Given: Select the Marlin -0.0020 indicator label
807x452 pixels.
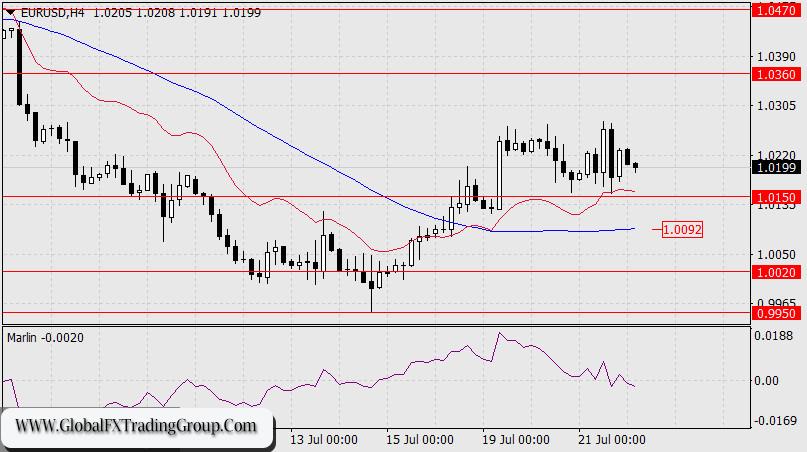Looking at the screenshot, I should click(x=45, y=338).
